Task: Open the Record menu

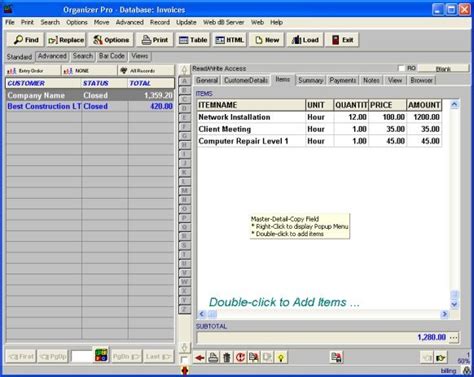Action: click(160, 22)
